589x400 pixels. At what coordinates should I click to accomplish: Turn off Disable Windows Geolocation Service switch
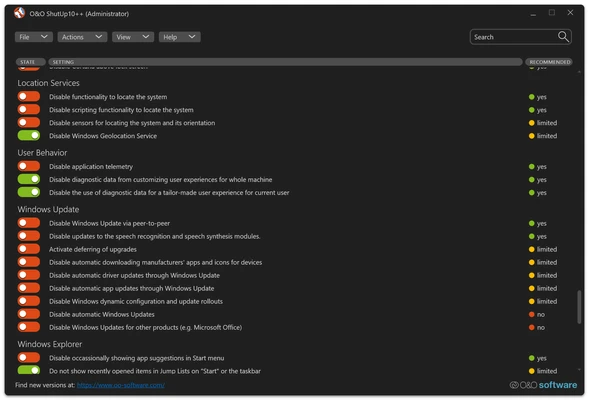pos(29,136)
